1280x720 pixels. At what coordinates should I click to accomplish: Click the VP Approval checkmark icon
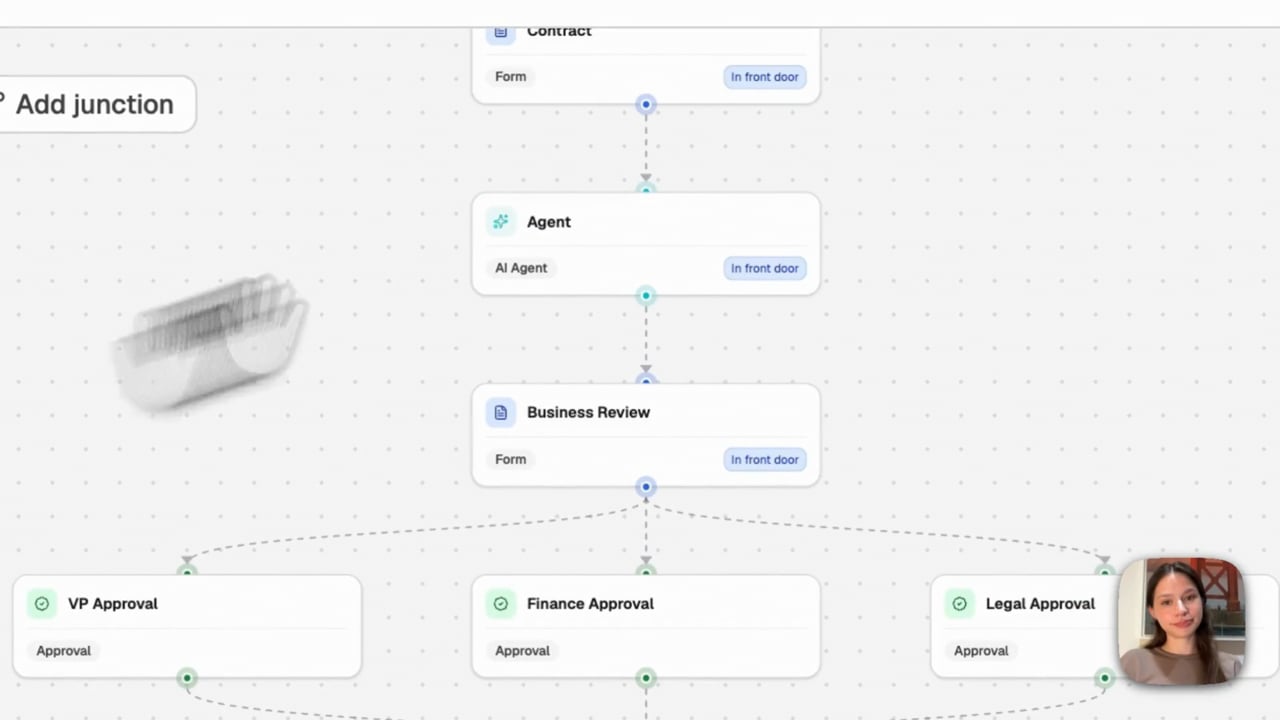click(42, 604)
